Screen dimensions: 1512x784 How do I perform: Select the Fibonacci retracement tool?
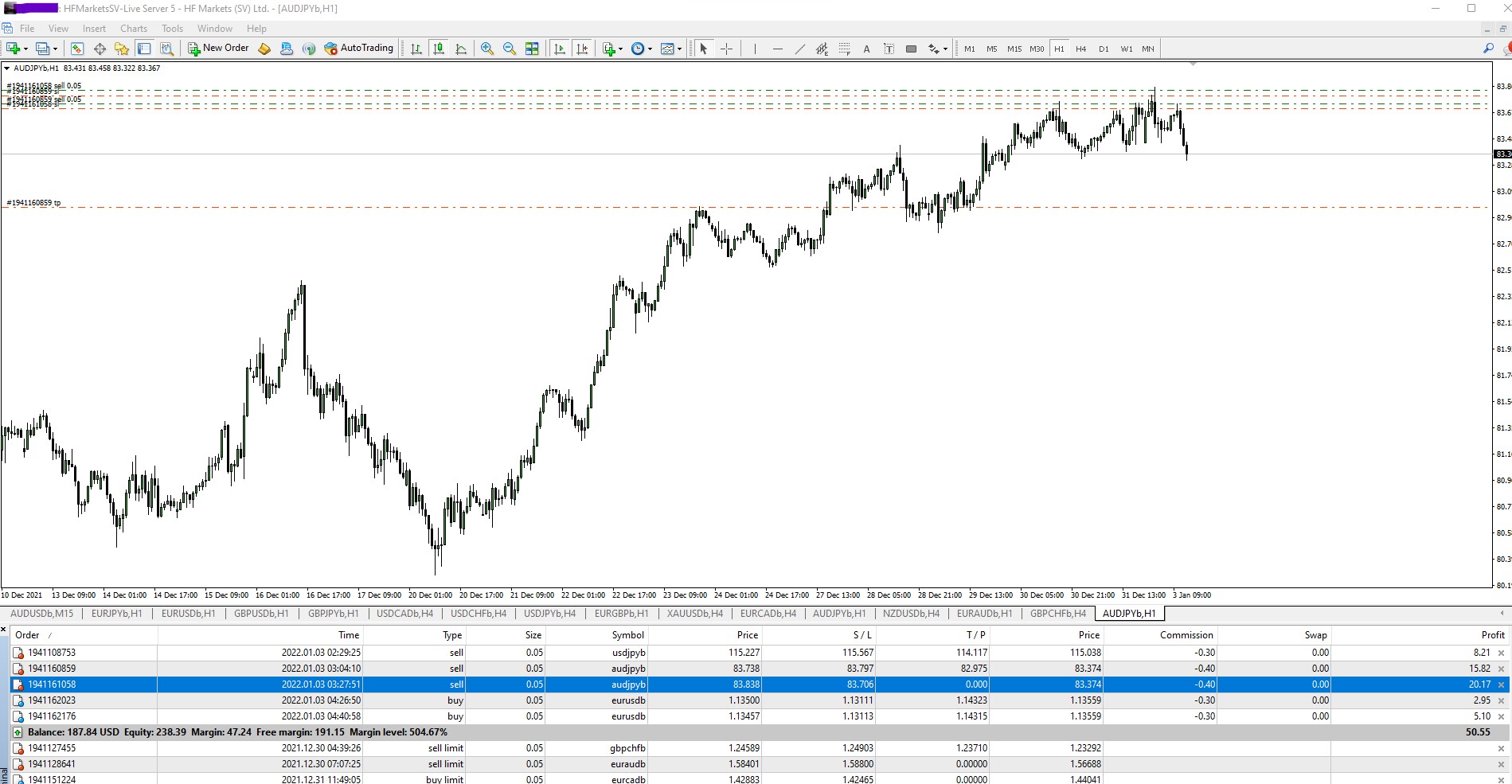point(844,49)
